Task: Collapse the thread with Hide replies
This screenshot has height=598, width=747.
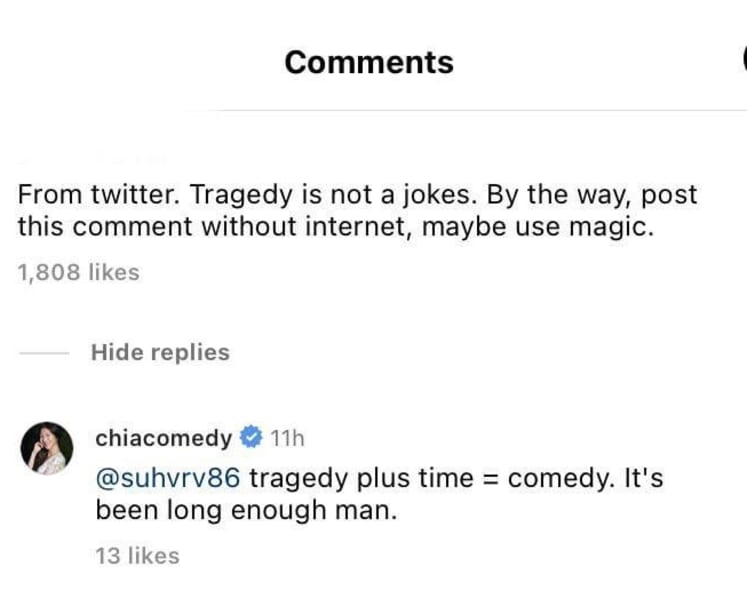Action: [x=160, y=353]
